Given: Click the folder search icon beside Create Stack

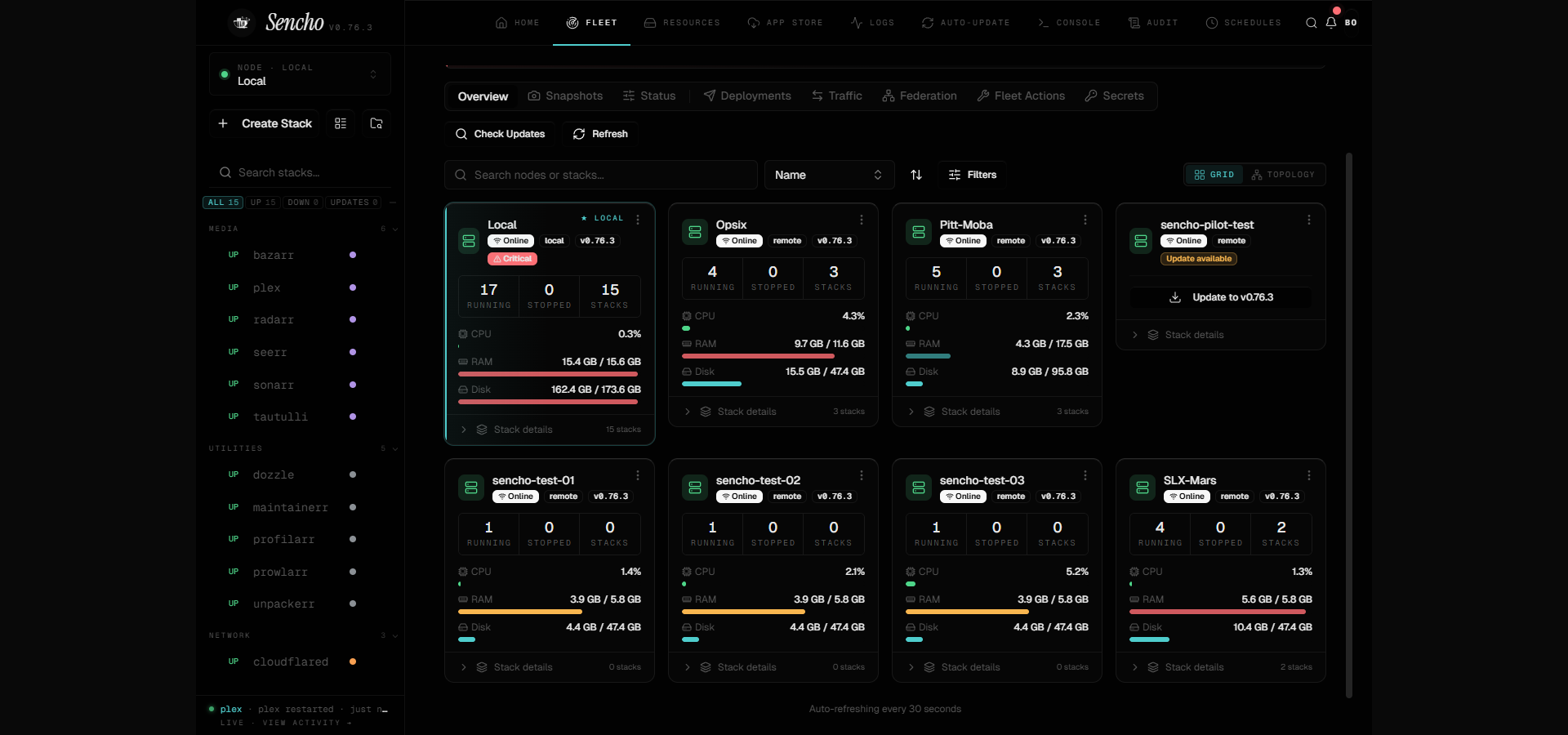Looking at the screenshot, I should [376, 123].
